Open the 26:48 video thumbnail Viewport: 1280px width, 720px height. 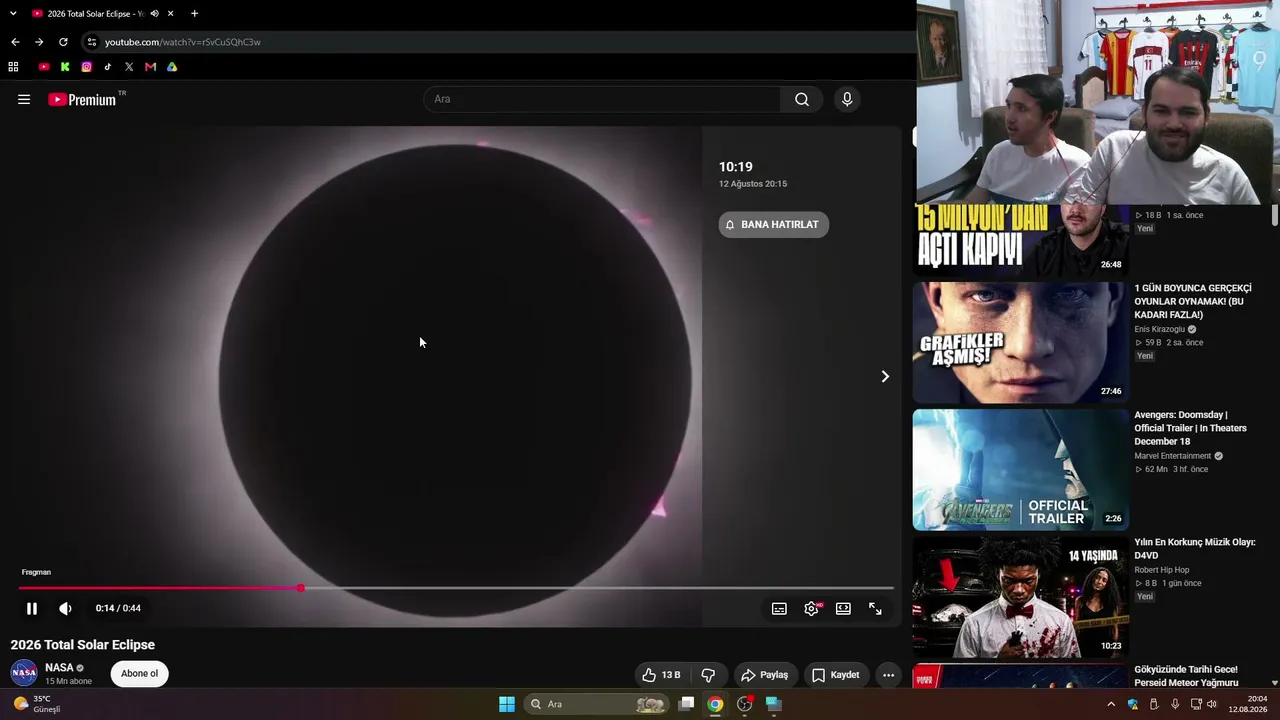coord(1020,240)
